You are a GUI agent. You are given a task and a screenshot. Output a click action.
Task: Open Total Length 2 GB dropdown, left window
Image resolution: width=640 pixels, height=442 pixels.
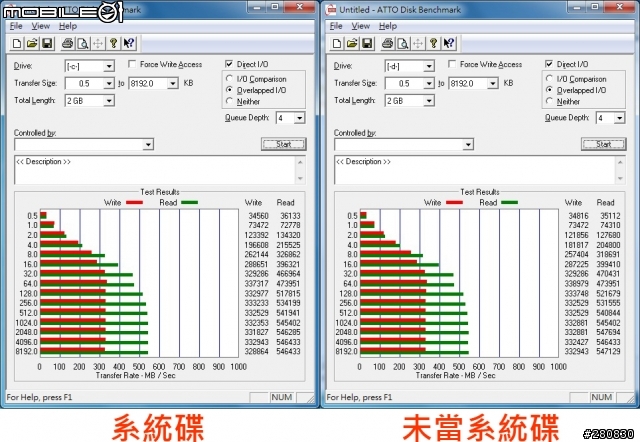pos(109,101)
